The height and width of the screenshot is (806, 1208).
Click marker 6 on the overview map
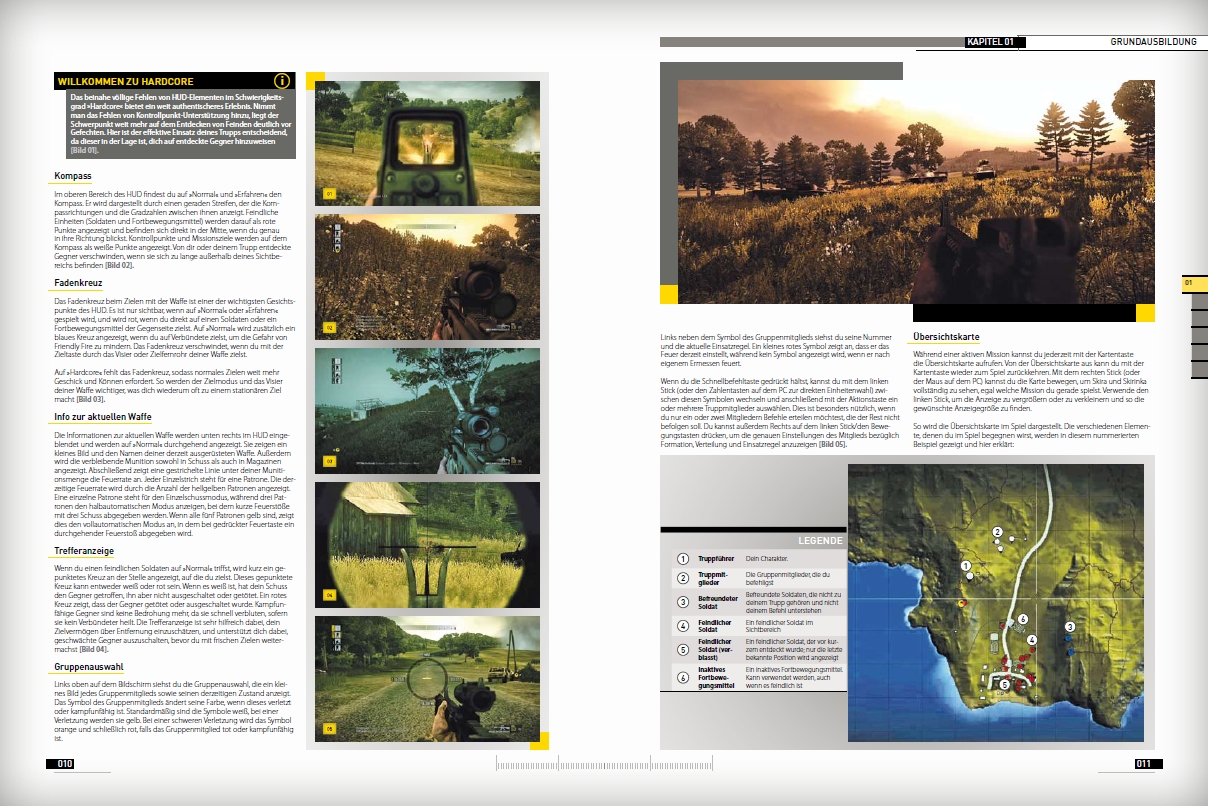tap(1023, 620)
